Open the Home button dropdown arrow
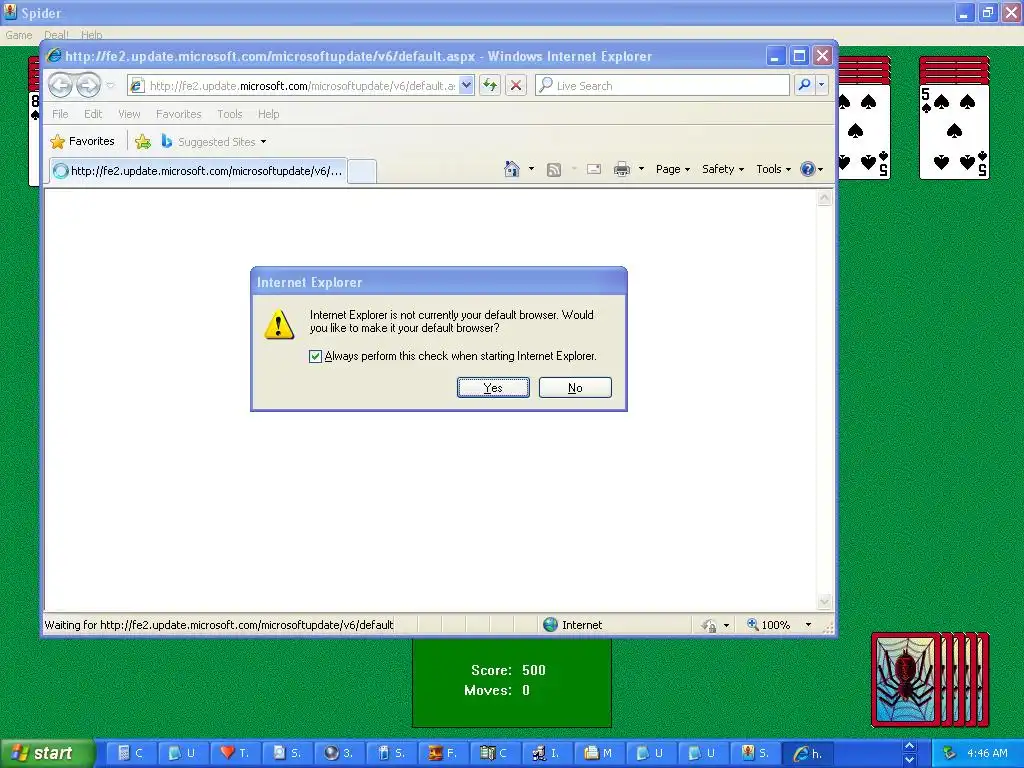The image size is (1024, 768). click(531, 169)
